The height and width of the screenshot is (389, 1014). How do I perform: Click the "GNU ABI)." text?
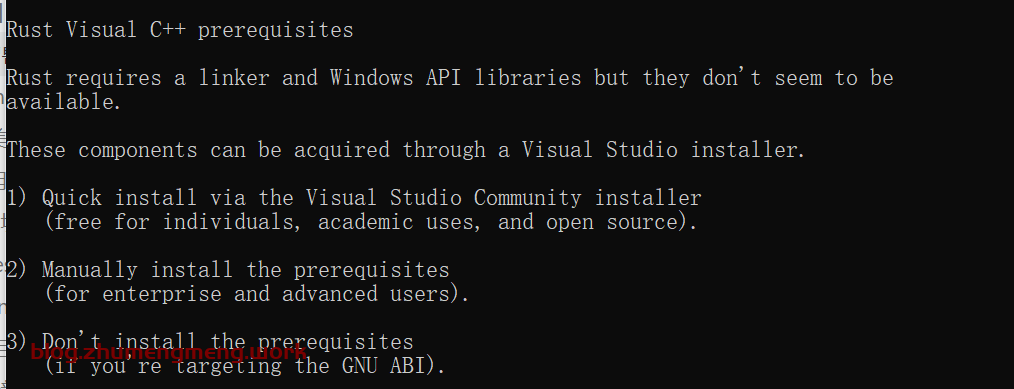click(393, 366)
